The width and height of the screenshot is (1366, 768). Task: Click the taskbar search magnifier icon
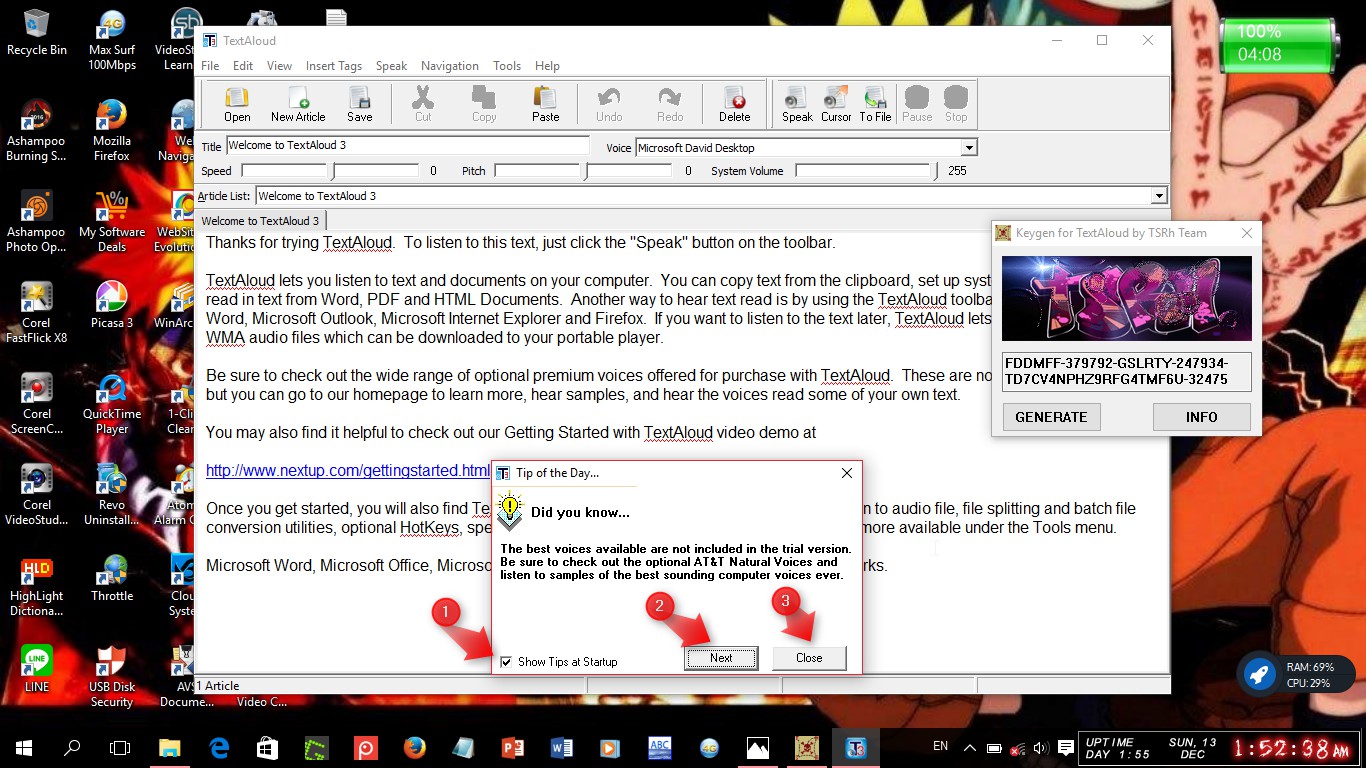coord(72,747)
